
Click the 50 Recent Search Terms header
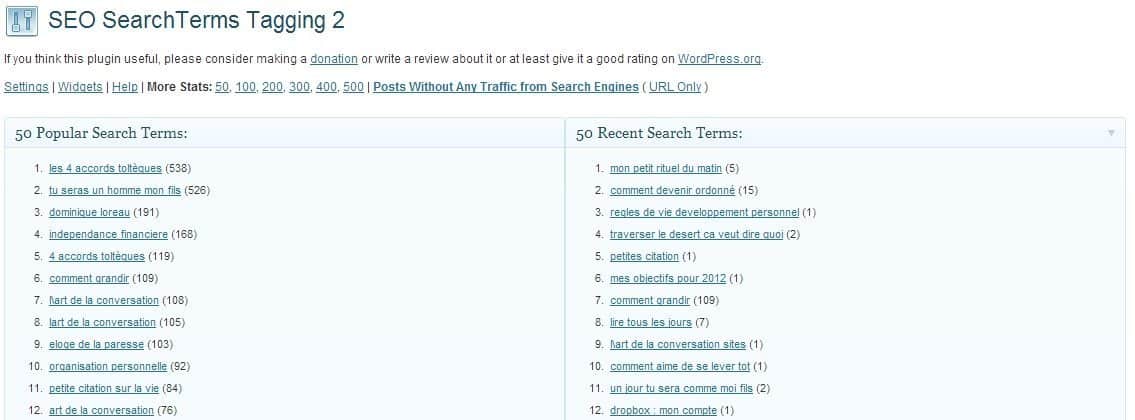[x=659, y=133]
